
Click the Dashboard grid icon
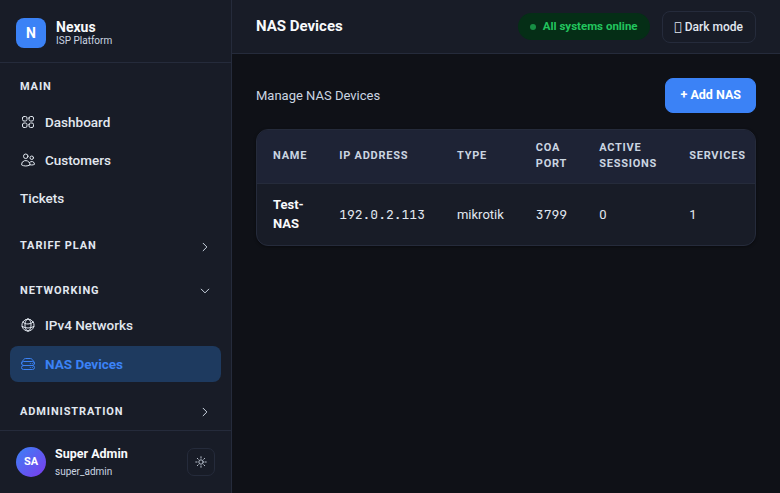(28, 122)
